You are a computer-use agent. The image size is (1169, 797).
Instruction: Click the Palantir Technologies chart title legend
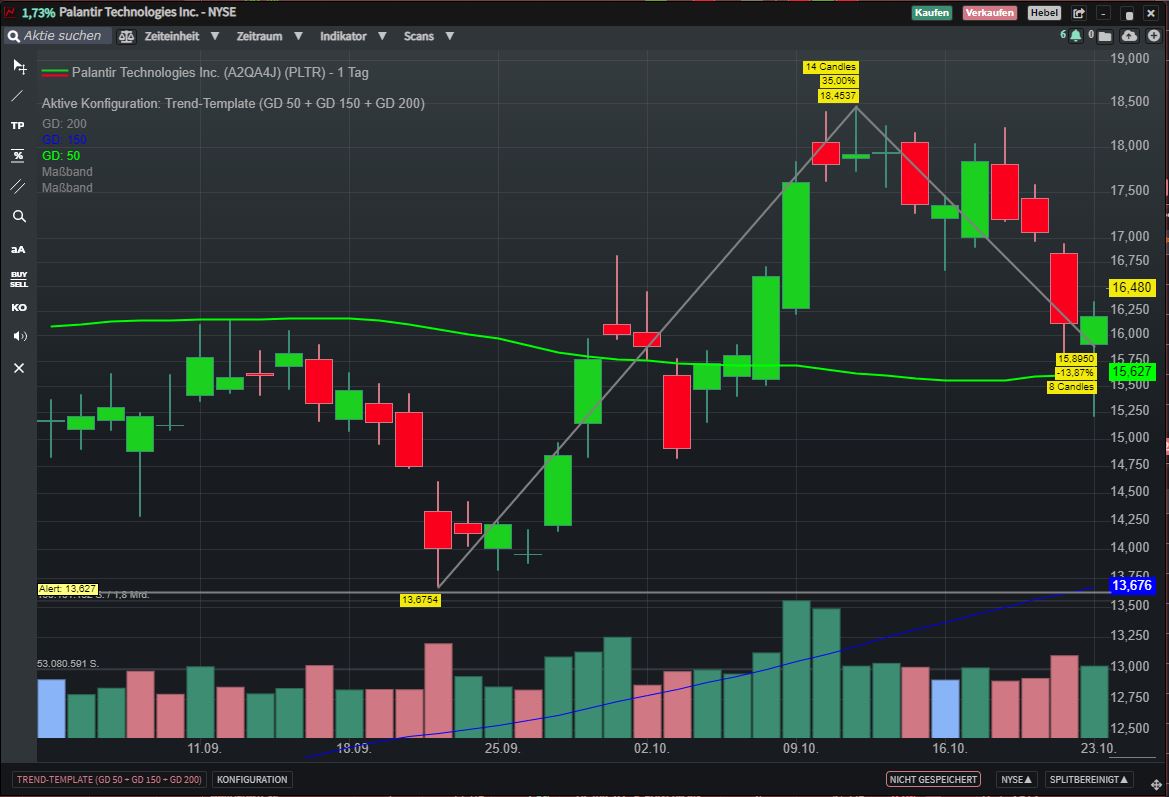(x=220, y=72)
